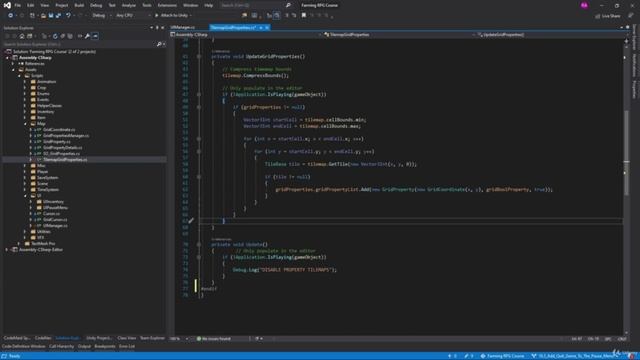This screenshot has height=360, width=640.
Task: Click the bookmark toolbar icon
Action: point(304,15)
